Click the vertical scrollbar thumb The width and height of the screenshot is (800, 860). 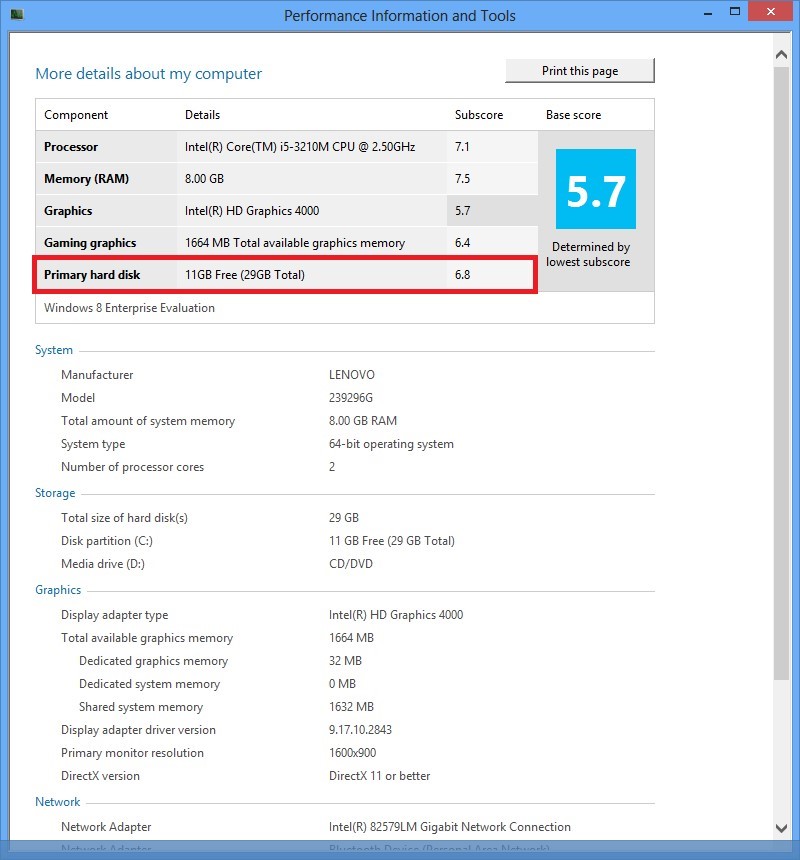click(781, 370)
